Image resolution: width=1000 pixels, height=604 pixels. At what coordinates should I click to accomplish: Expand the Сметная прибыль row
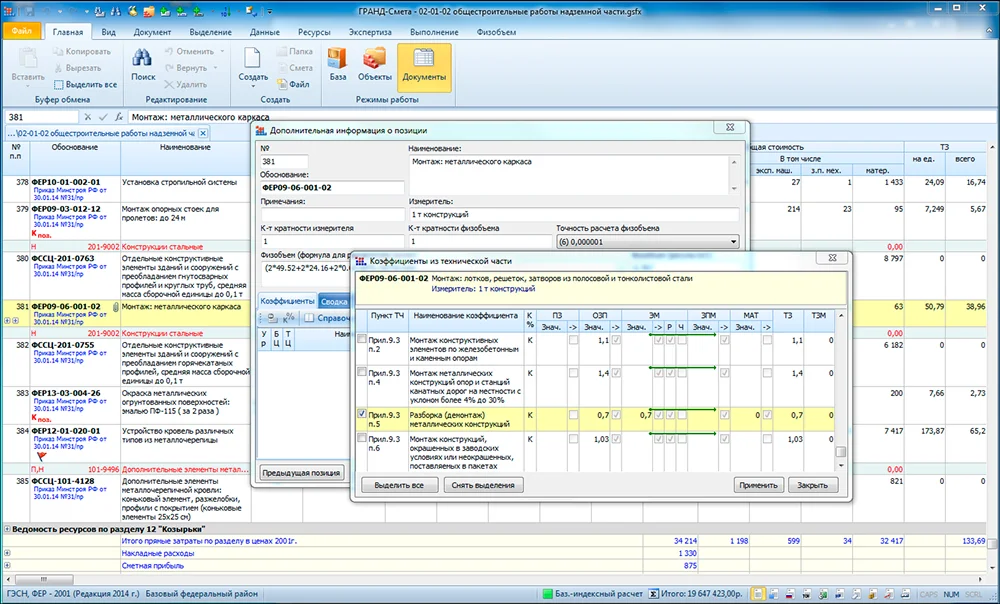click(7, 565)
